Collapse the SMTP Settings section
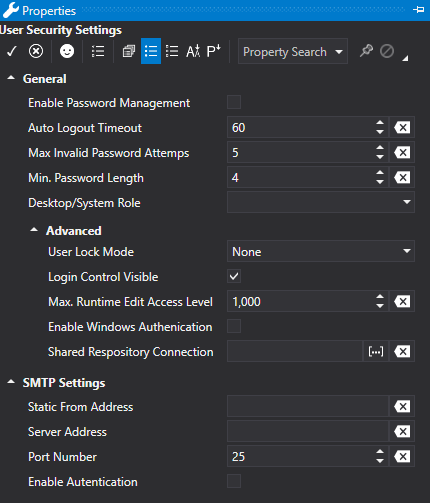Image resolution: width=430 pixels, height=503 pixels. click(11, 382)
